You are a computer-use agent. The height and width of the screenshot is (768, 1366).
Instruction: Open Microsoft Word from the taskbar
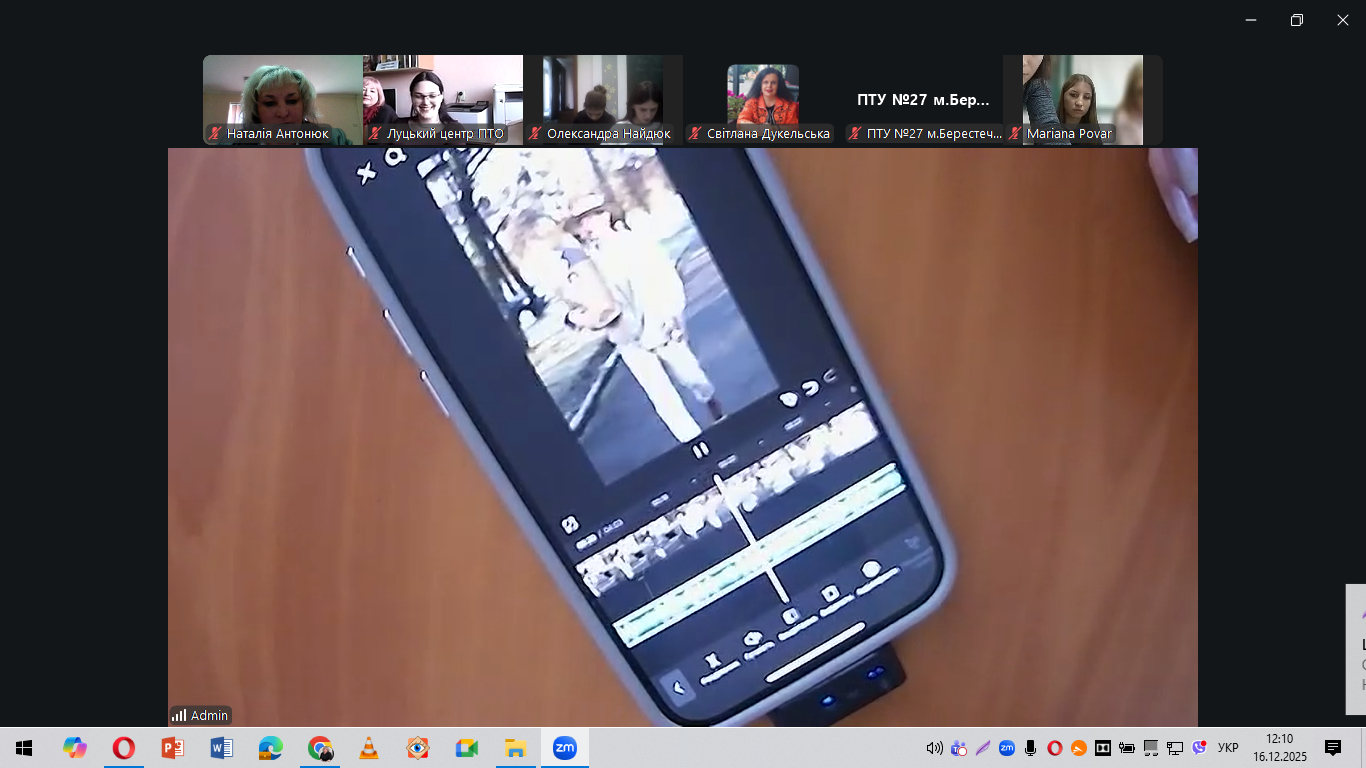[x=222, y=748]
